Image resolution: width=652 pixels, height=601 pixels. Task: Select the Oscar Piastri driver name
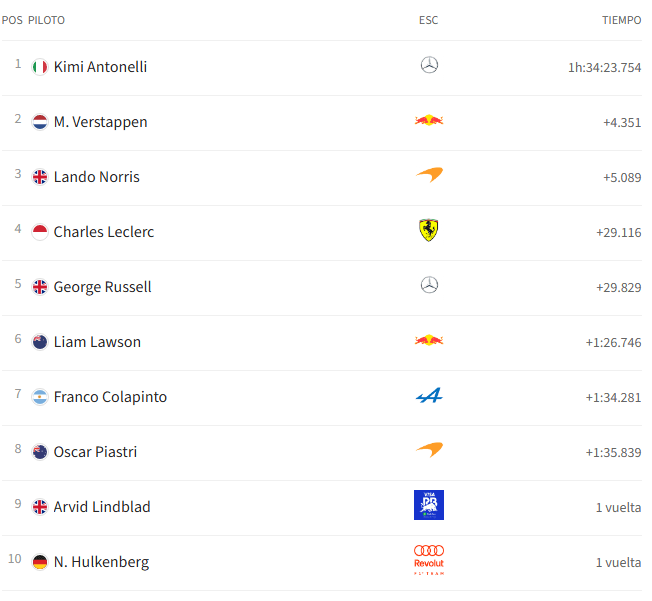coord(95,452)
